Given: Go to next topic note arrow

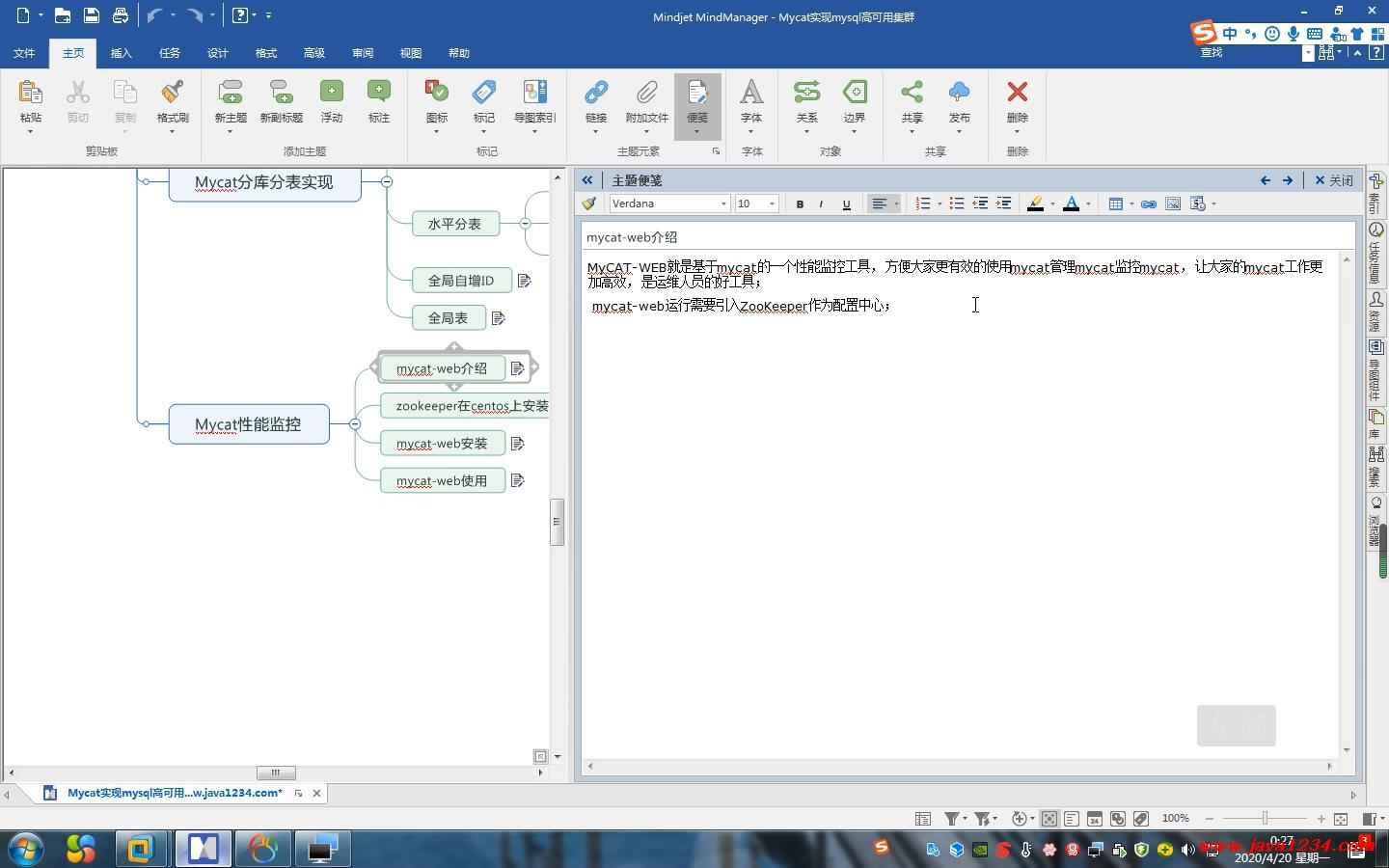Looking at the screenshot, I should pyautogui.click(x=1288, y=180).
